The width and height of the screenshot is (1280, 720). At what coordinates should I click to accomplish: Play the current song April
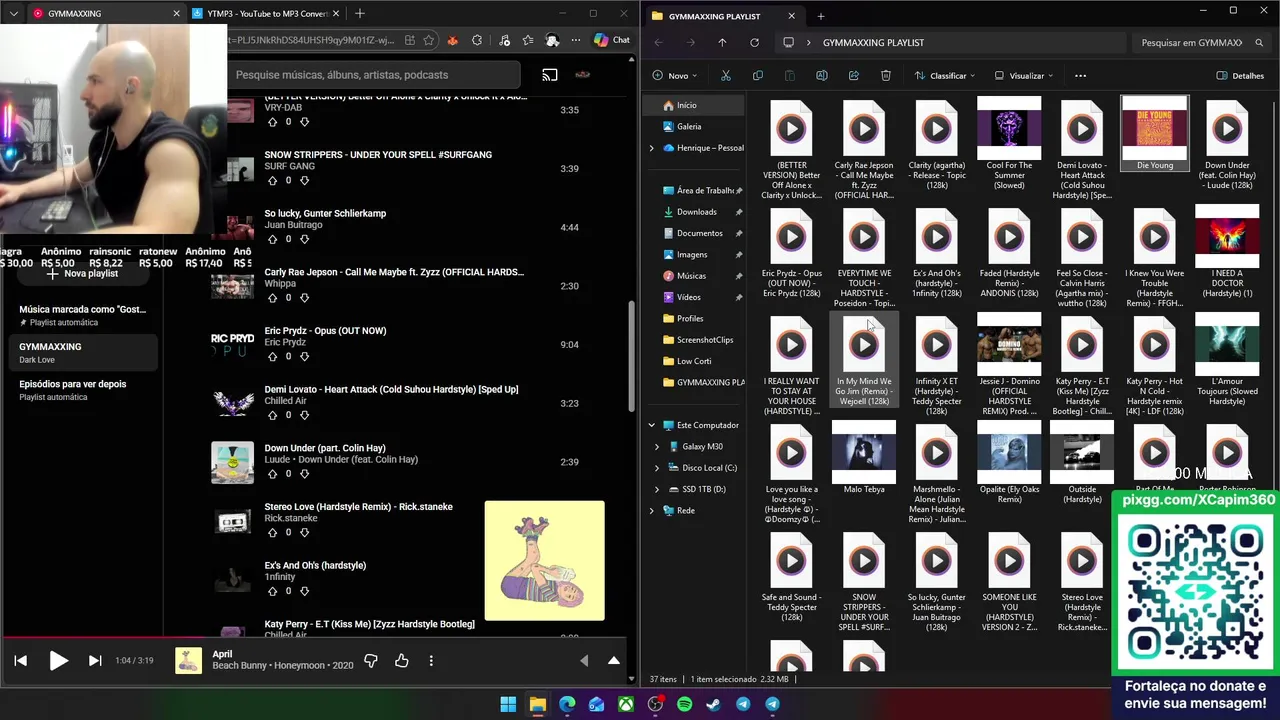[x=58, y=661]
